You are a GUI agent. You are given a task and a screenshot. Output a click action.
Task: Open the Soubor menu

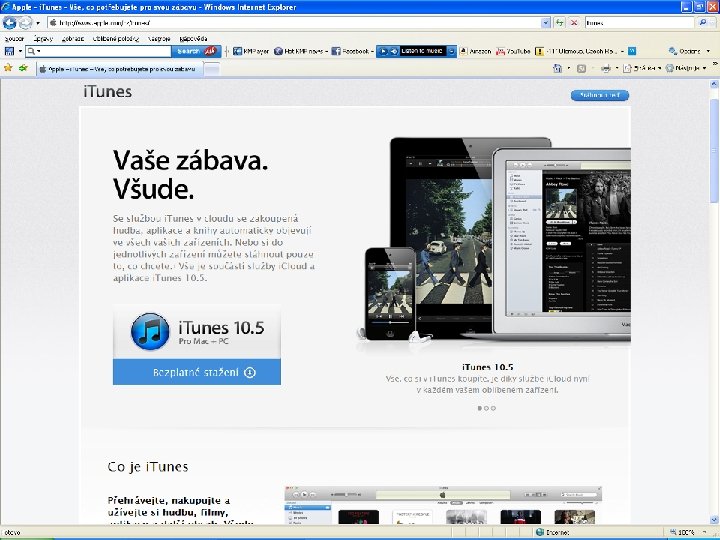(x=14, y=39)
